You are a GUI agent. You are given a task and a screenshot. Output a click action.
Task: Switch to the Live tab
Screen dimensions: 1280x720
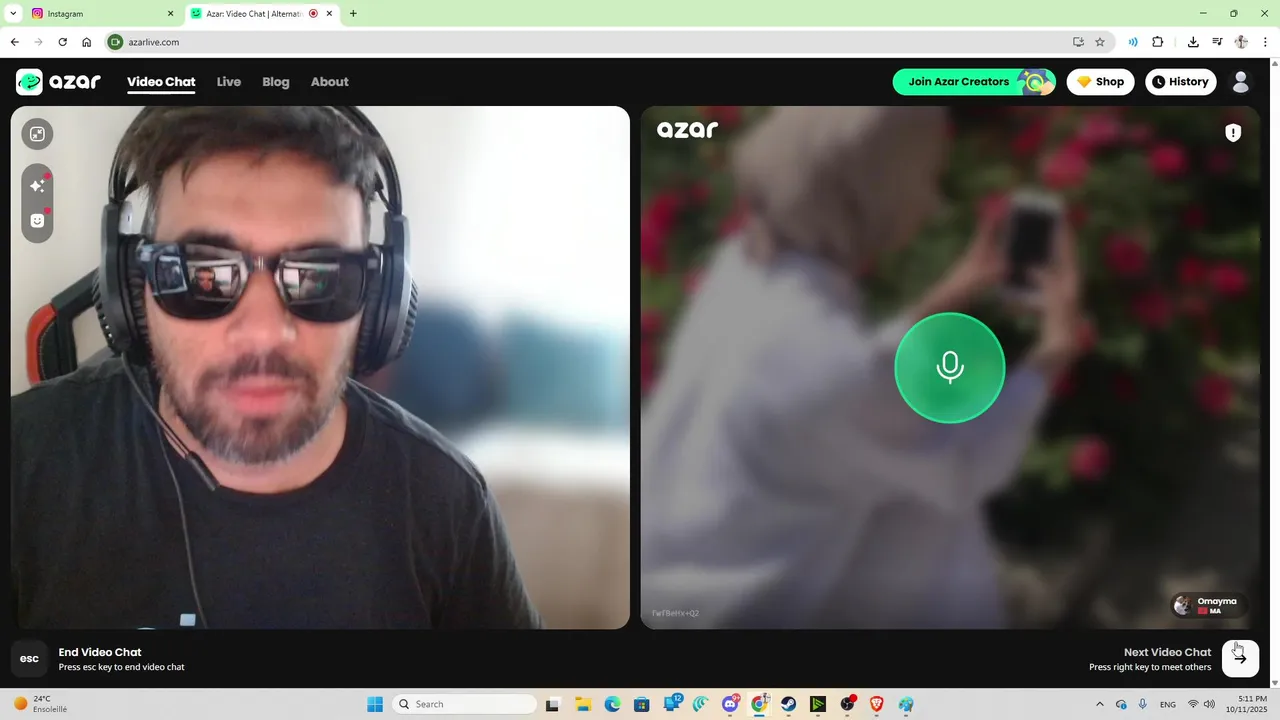[229, 82]
